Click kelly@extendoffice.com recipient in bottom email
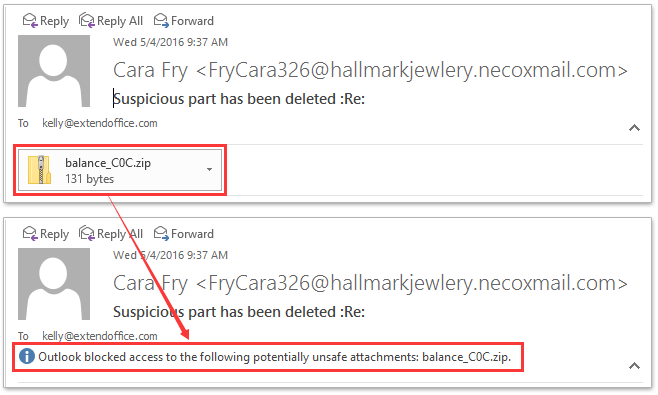 pyautogui.click(x=100, y=336)
